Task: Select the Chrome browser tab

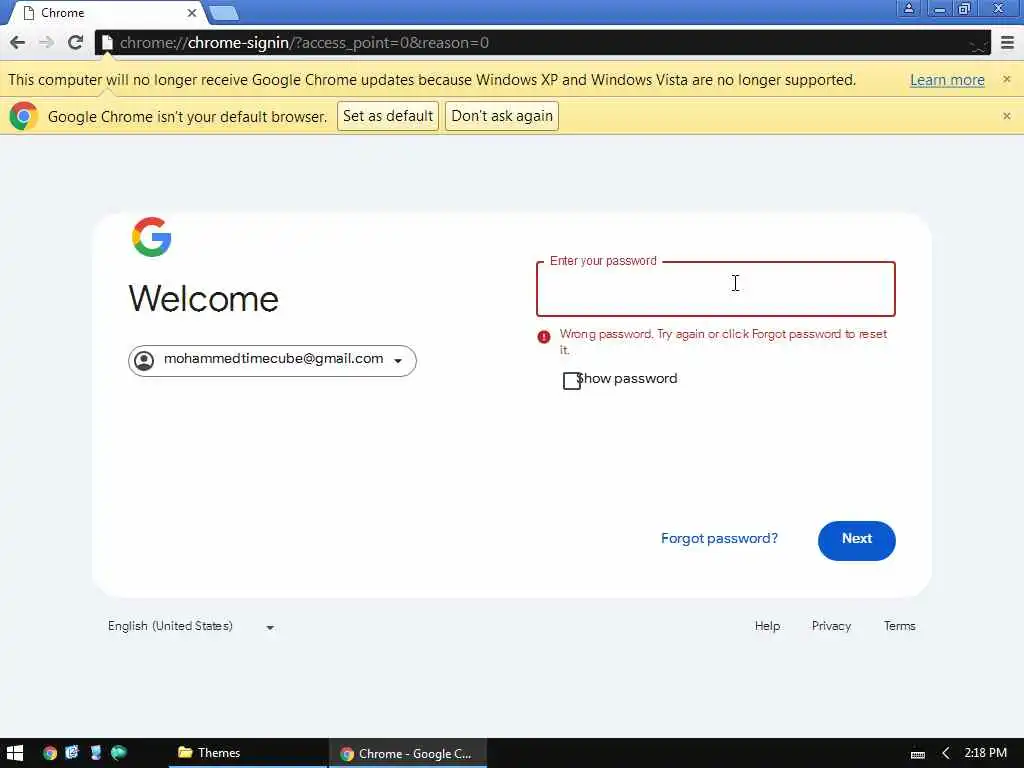Action: [108, 13]
